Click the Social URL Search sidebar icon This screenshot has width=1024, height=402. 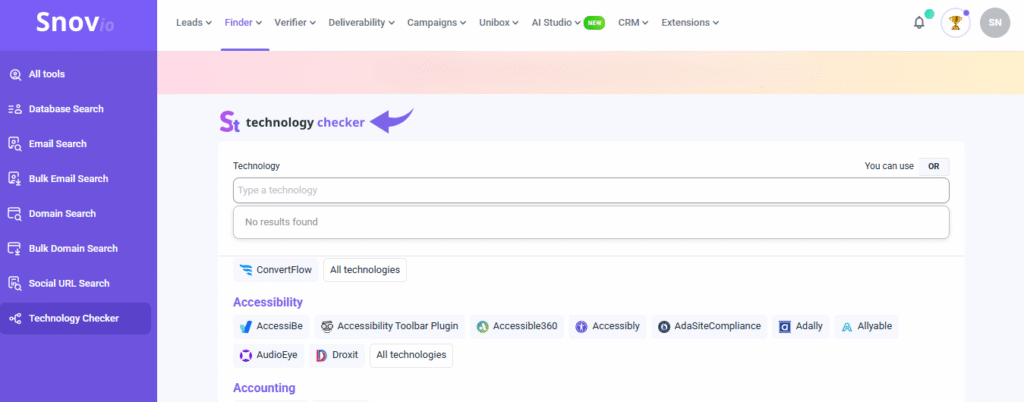pos(15,283)
